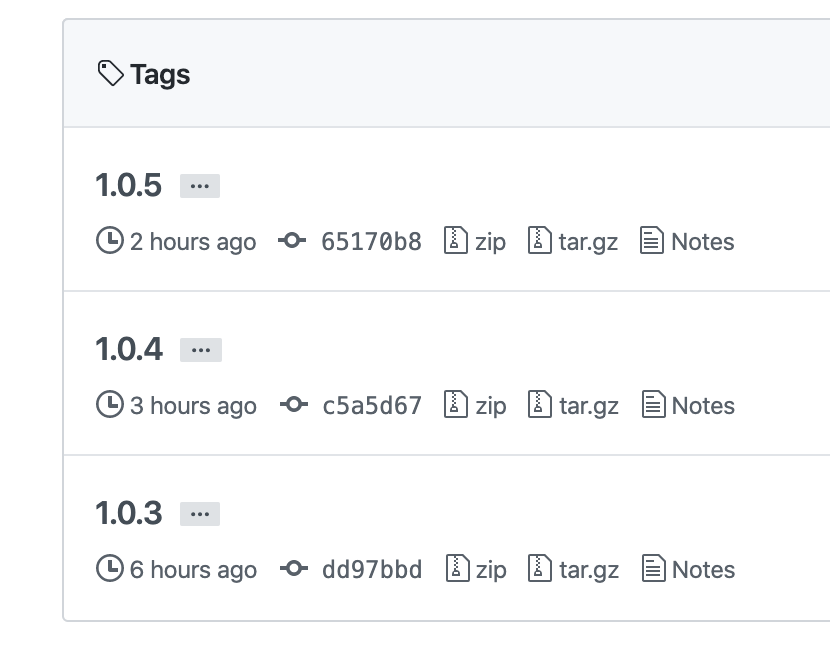Click the clock icon next to 6 hours ago

pyautogui.click(x=109, y=569)
